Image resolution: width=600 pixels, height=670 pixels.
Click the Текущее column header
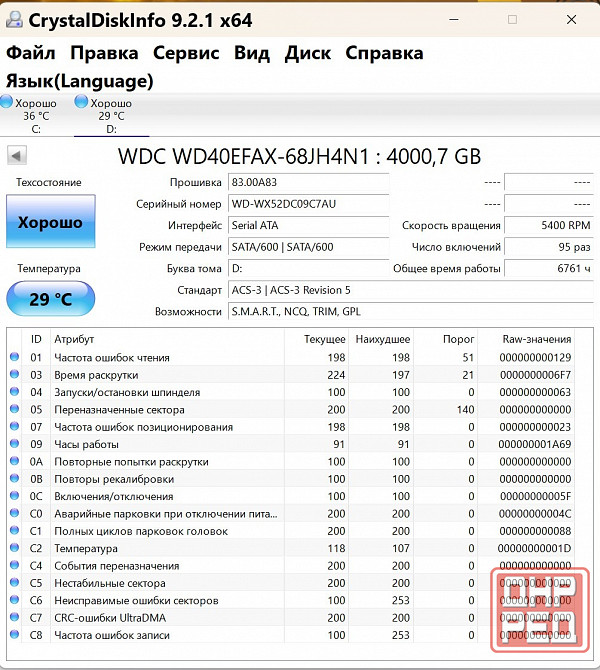[317, 339]
